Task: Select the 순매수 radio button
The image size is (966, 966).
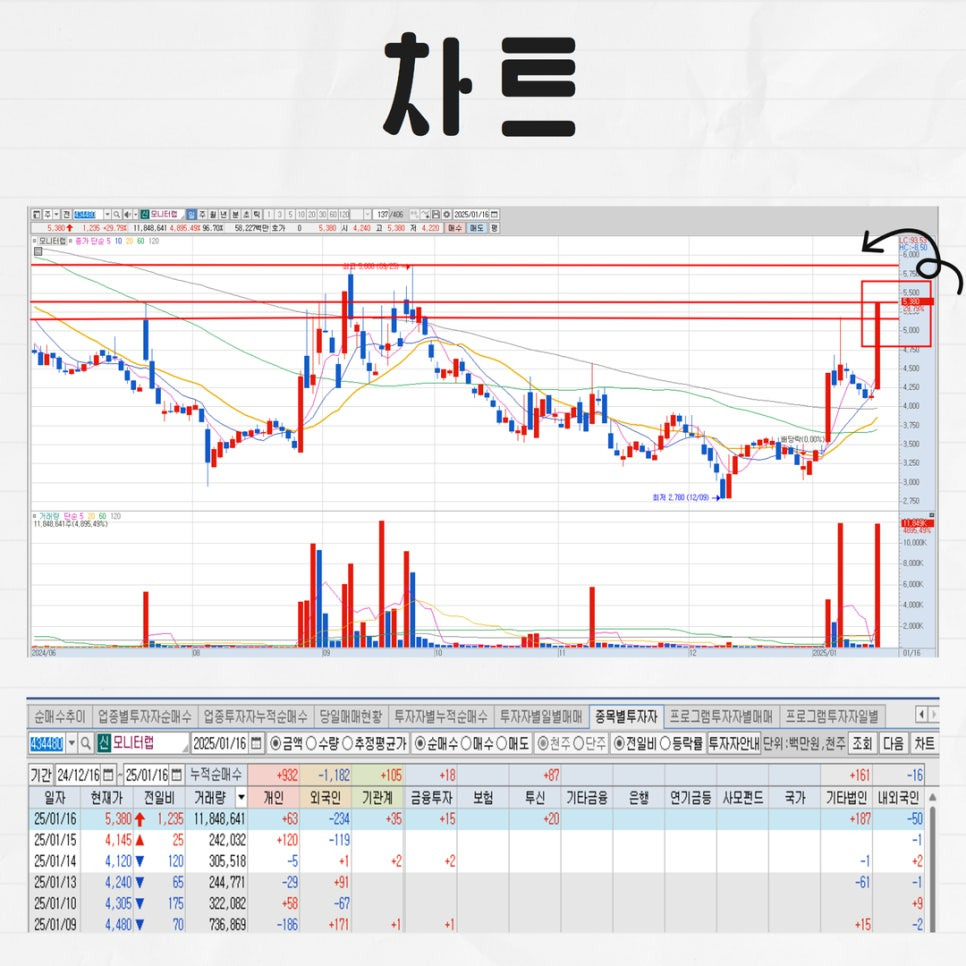Action: (420, 744)
